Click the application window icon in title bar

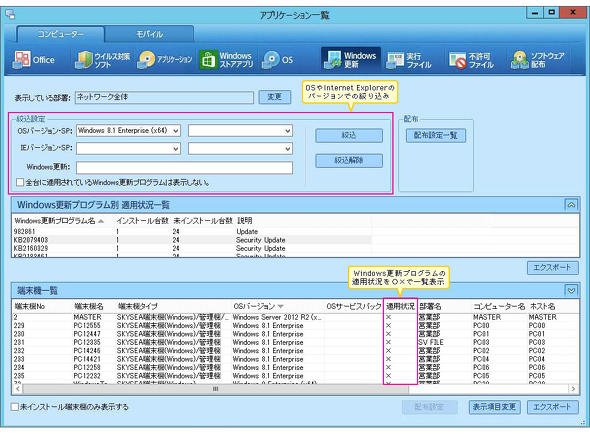tap(10, 14)
